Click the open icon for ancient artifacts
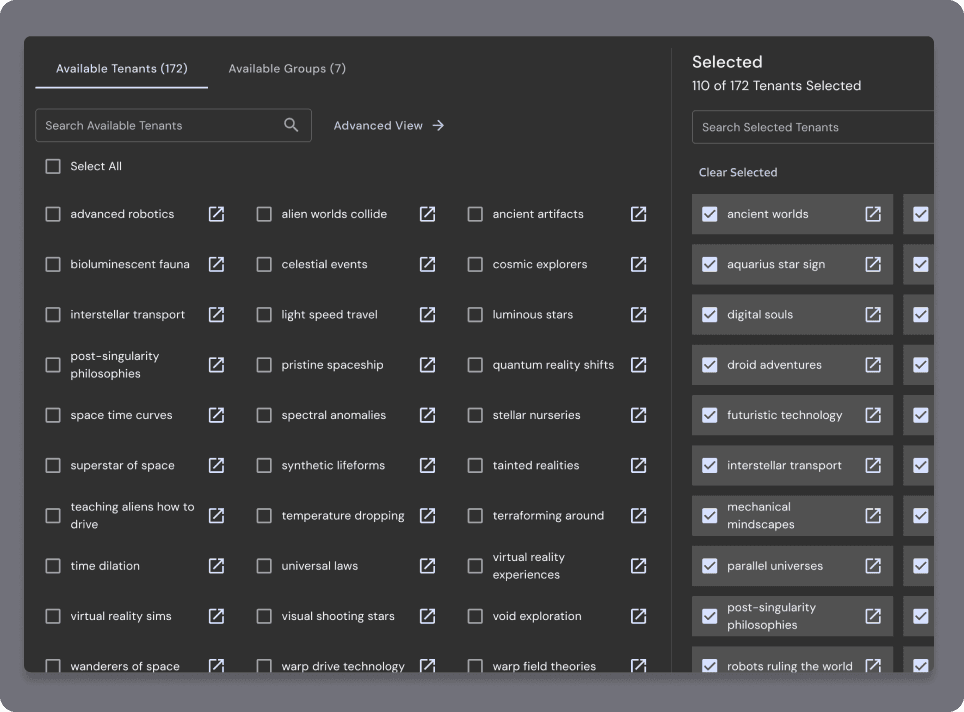The width and height of the screenshot is (964, 712). pos(639,214)
